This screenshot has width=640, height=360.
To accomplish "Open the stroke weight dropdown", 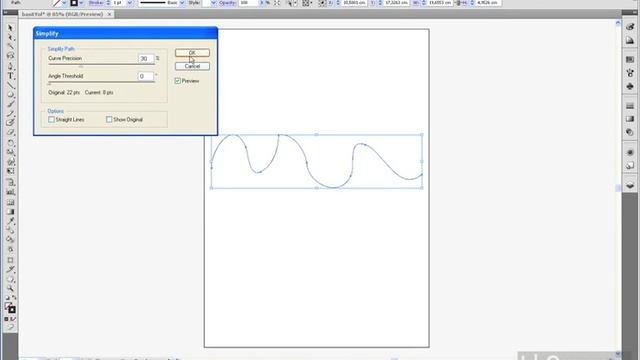I will (130, 3).
